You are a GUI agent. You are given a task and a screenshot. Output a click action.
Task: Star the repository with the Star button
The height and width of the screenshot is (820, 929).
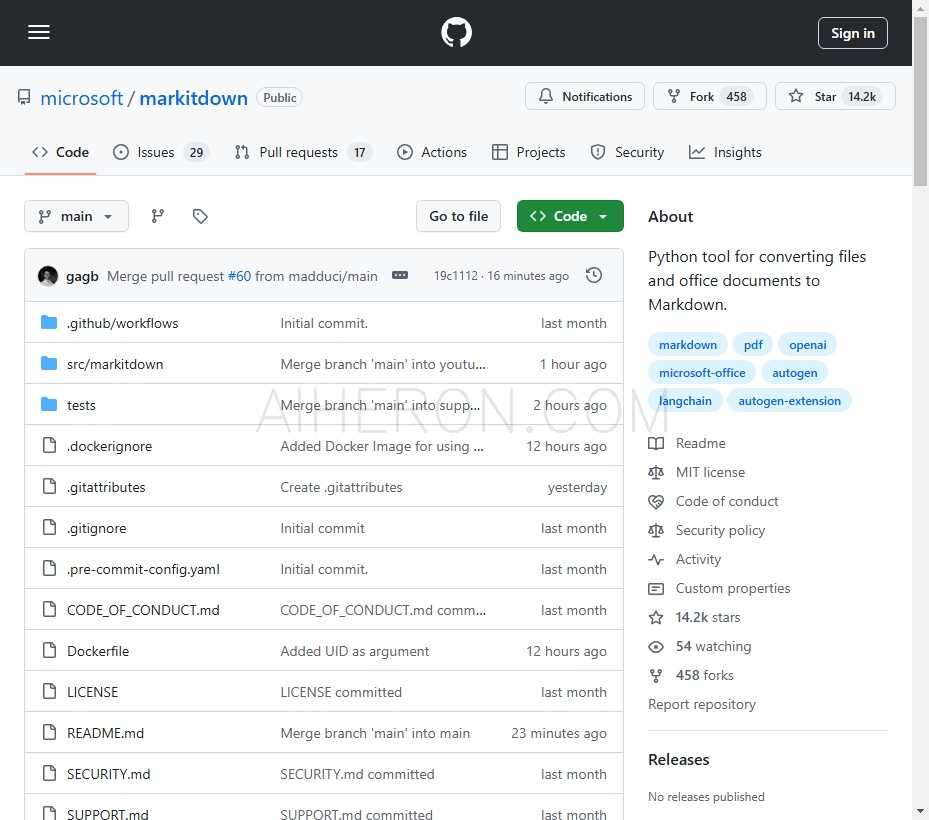click(x=834, y=96)
